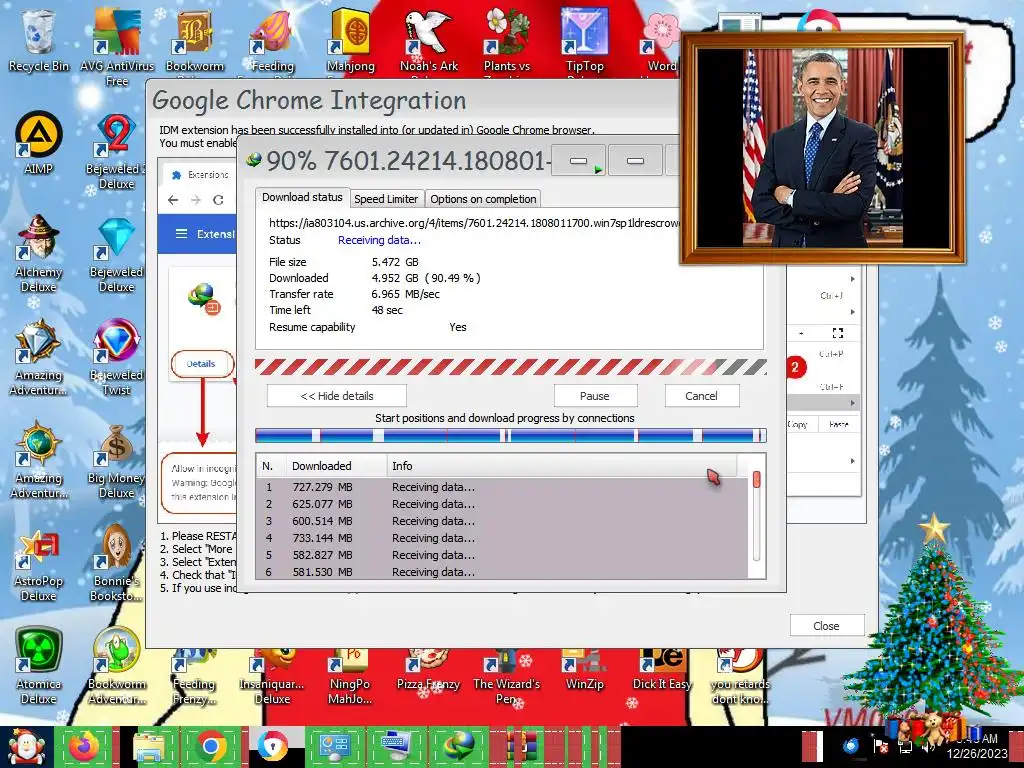Open the WinRAR taskbar icon
Image resolution: width=1024 pixels, height=768 pixels.
[520, 747]
